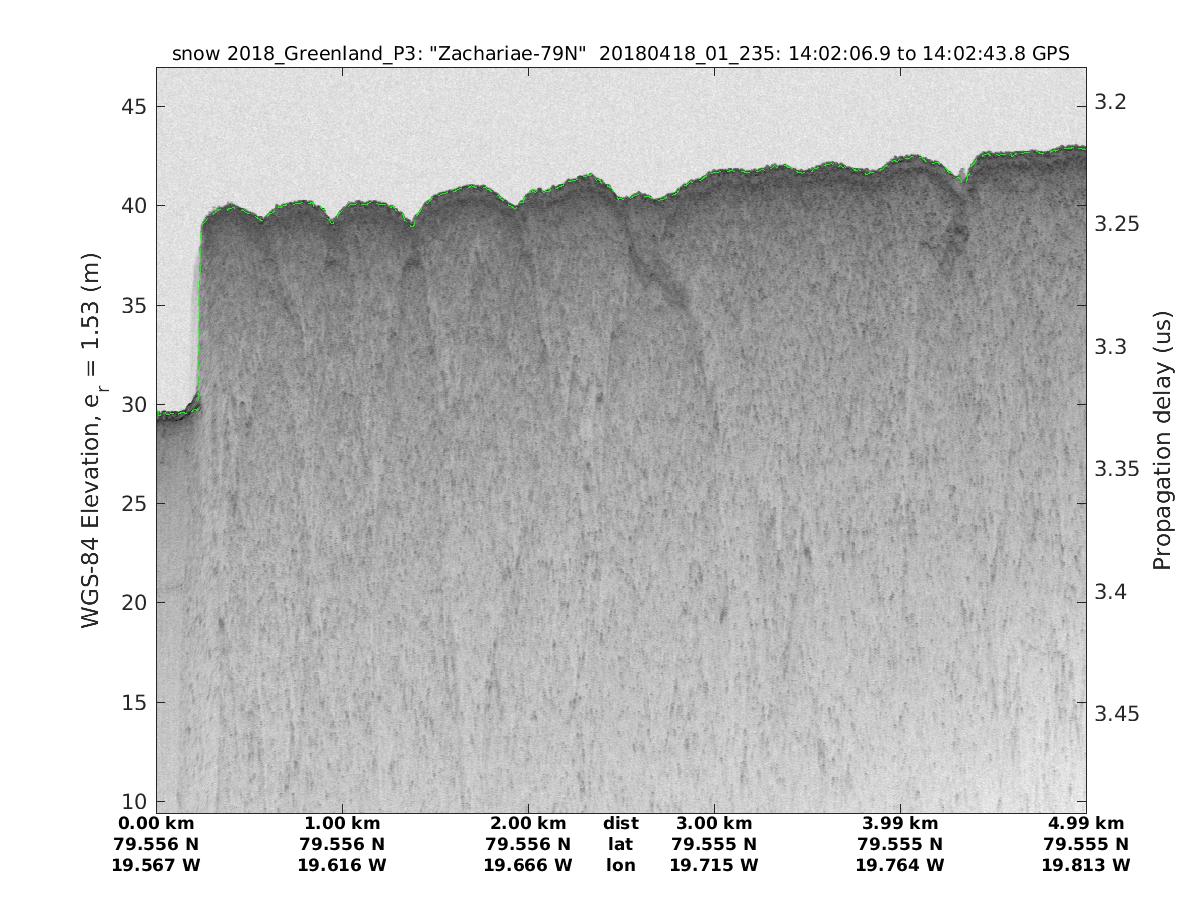The height and width of the screenshot is (900, 1200).
Task: Click the propagation delay tick 3.2
Action: click(1111, 101)
